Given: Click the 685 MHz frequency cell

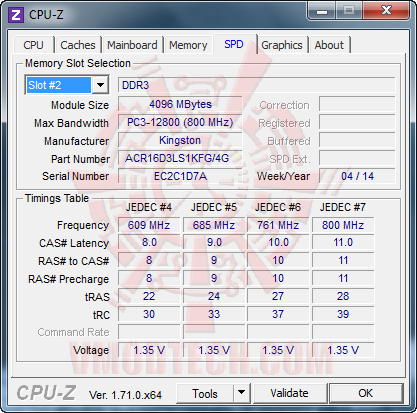Looking at the screenshot, I should tap(214, 225).
